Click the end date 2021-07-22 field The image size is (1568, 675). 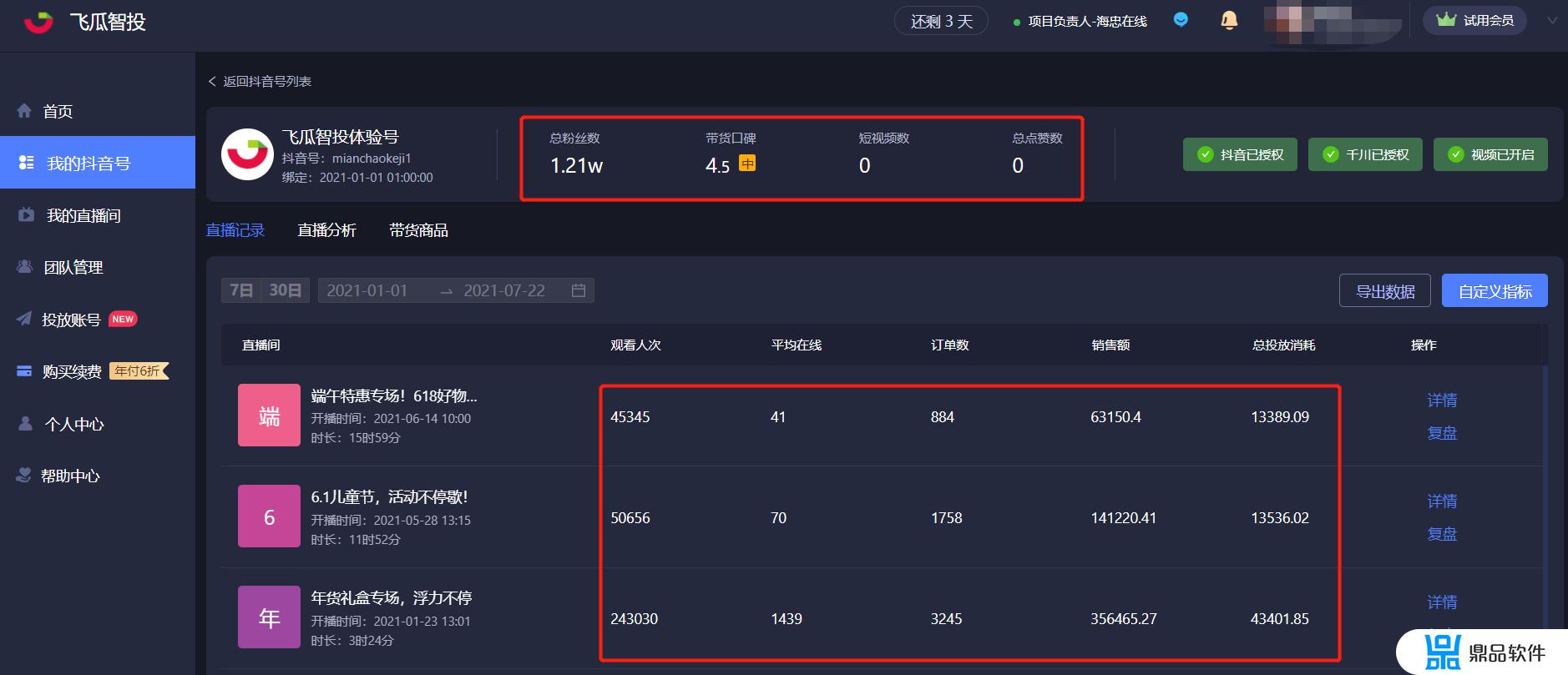[504, 290]
